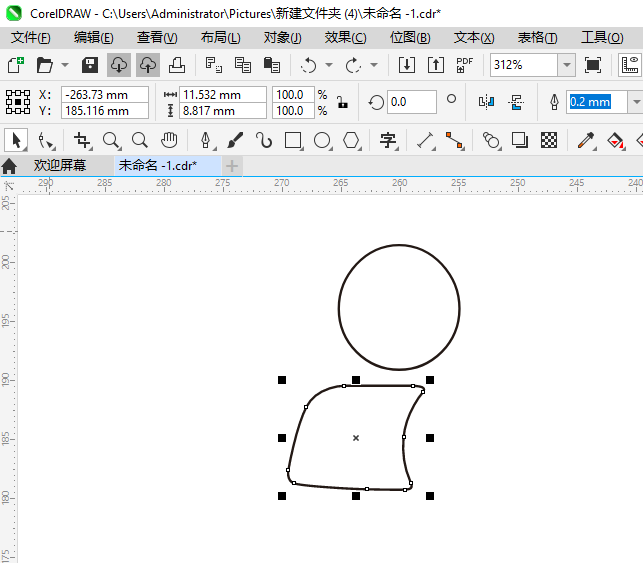Click the Save icon
643x563 pixels.
89,65
